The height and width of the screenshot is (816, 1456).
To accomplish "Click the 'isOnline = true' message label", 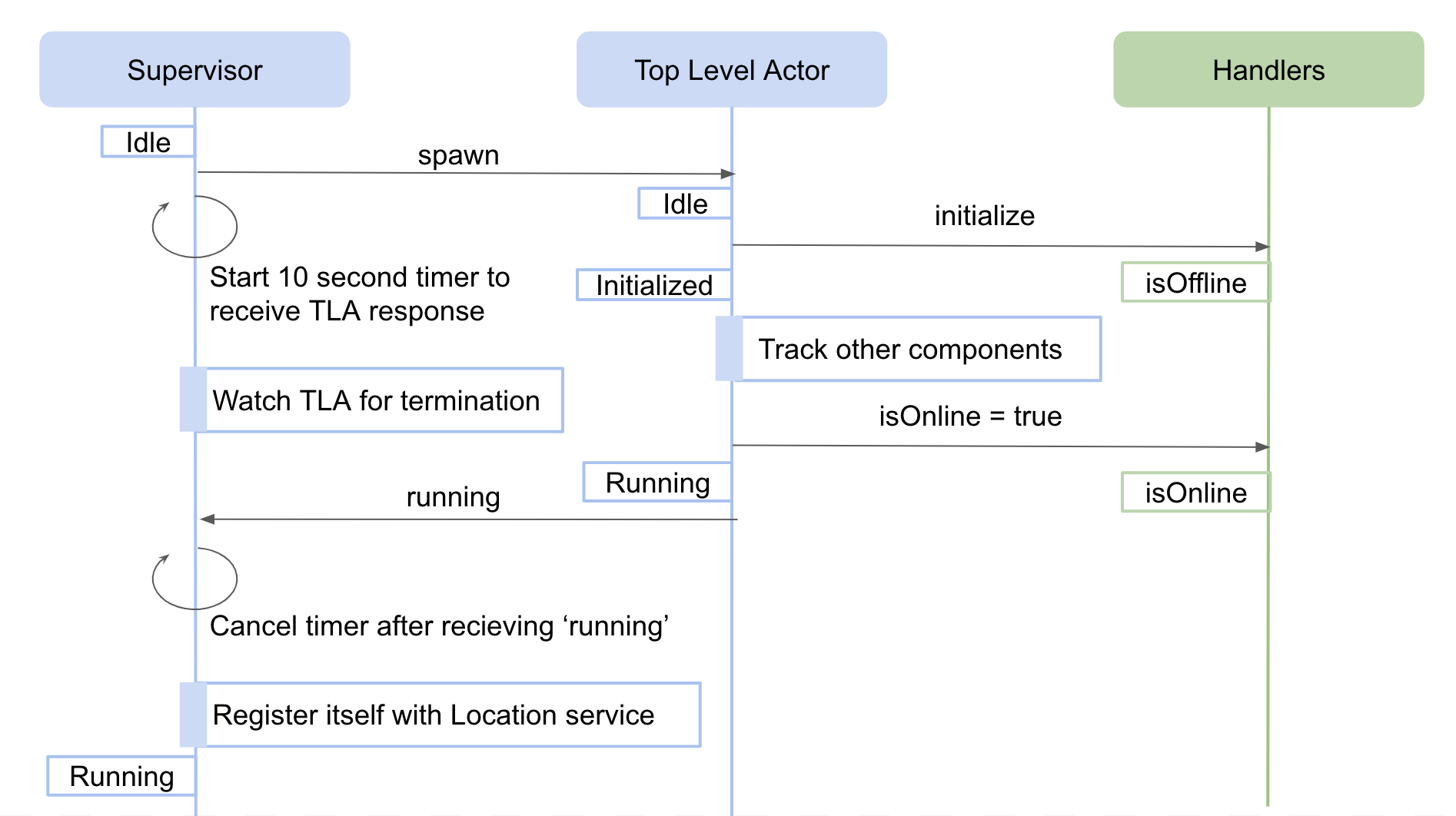I will [x=970, y=416].
